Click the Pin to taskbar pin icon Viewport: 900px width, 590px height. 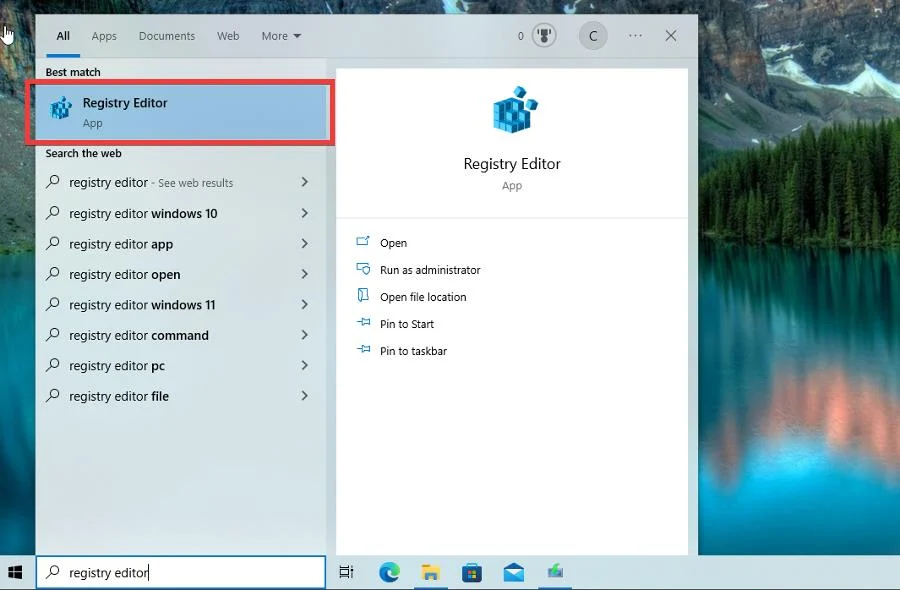363,350
